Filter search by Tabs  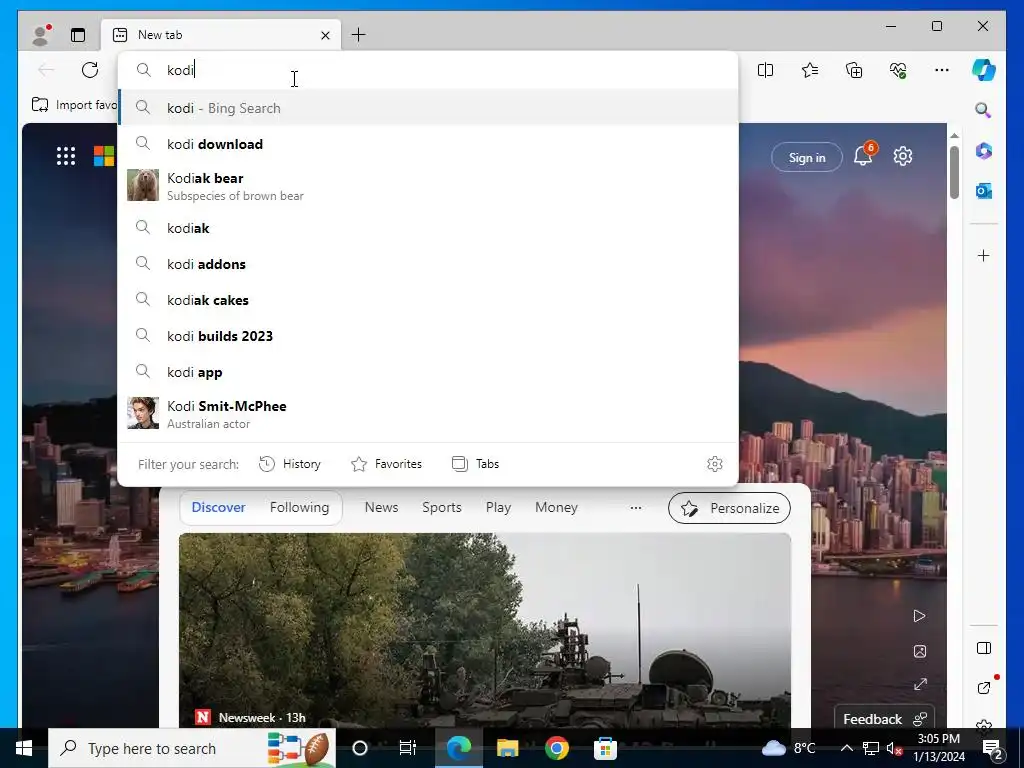click(475, 464)
